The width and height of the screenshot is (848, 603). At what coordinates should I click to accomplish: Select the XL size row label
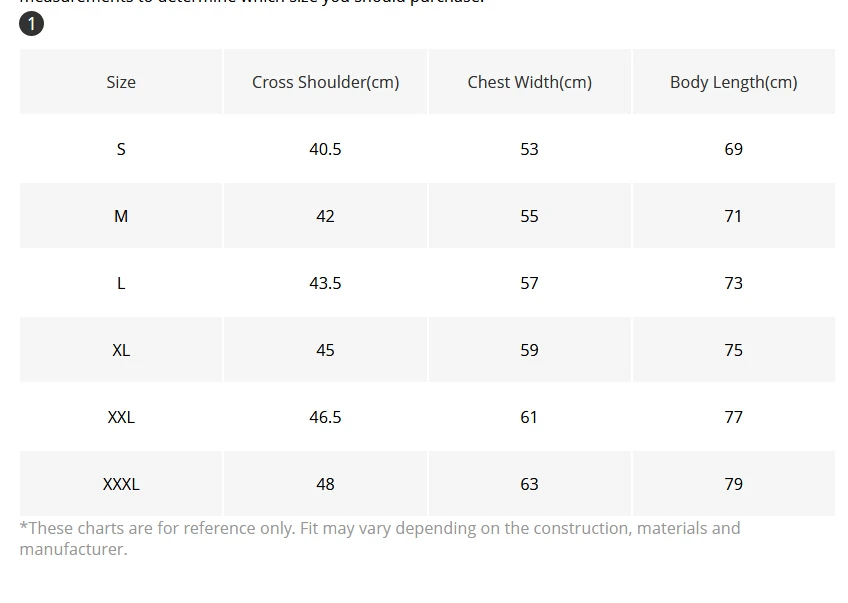click(x=121, y=350)
